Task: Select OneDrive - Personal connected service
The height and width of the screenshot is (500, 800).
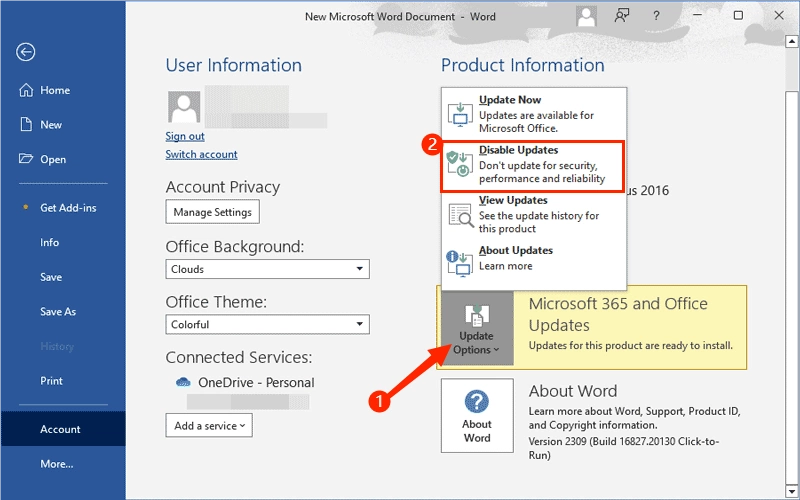Action: [x=256, y=383]
